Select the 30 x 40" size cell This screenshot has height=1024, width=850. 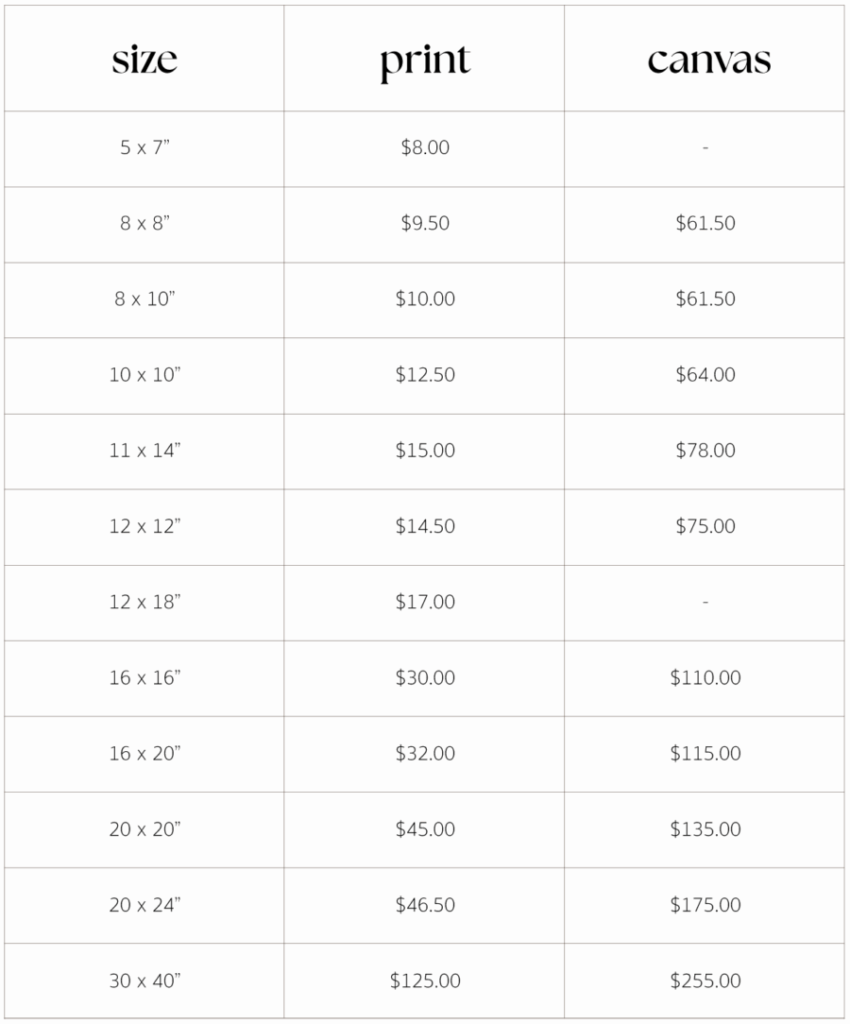145,981
